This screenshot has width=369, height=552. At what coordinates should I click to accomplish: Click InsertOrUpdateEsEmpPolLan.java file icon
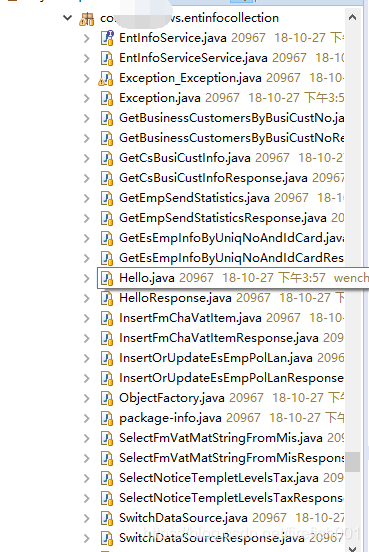coord(107,359)
